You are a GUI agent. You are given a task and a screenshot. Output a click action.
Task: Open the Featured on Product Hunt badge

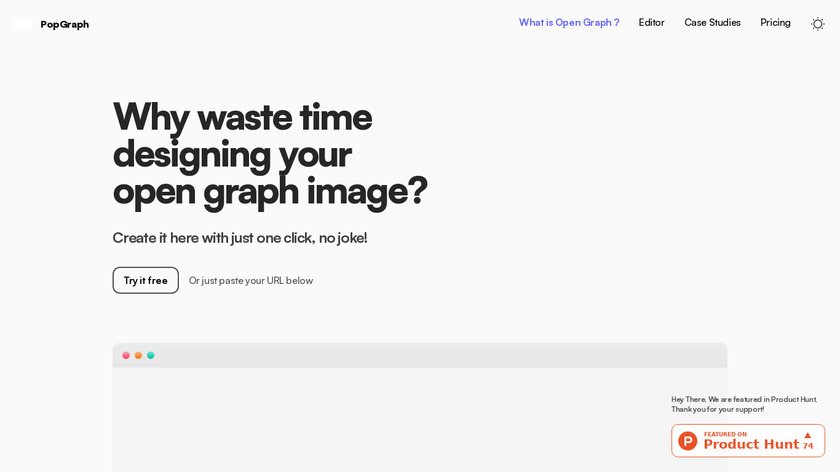pos(748,440)
